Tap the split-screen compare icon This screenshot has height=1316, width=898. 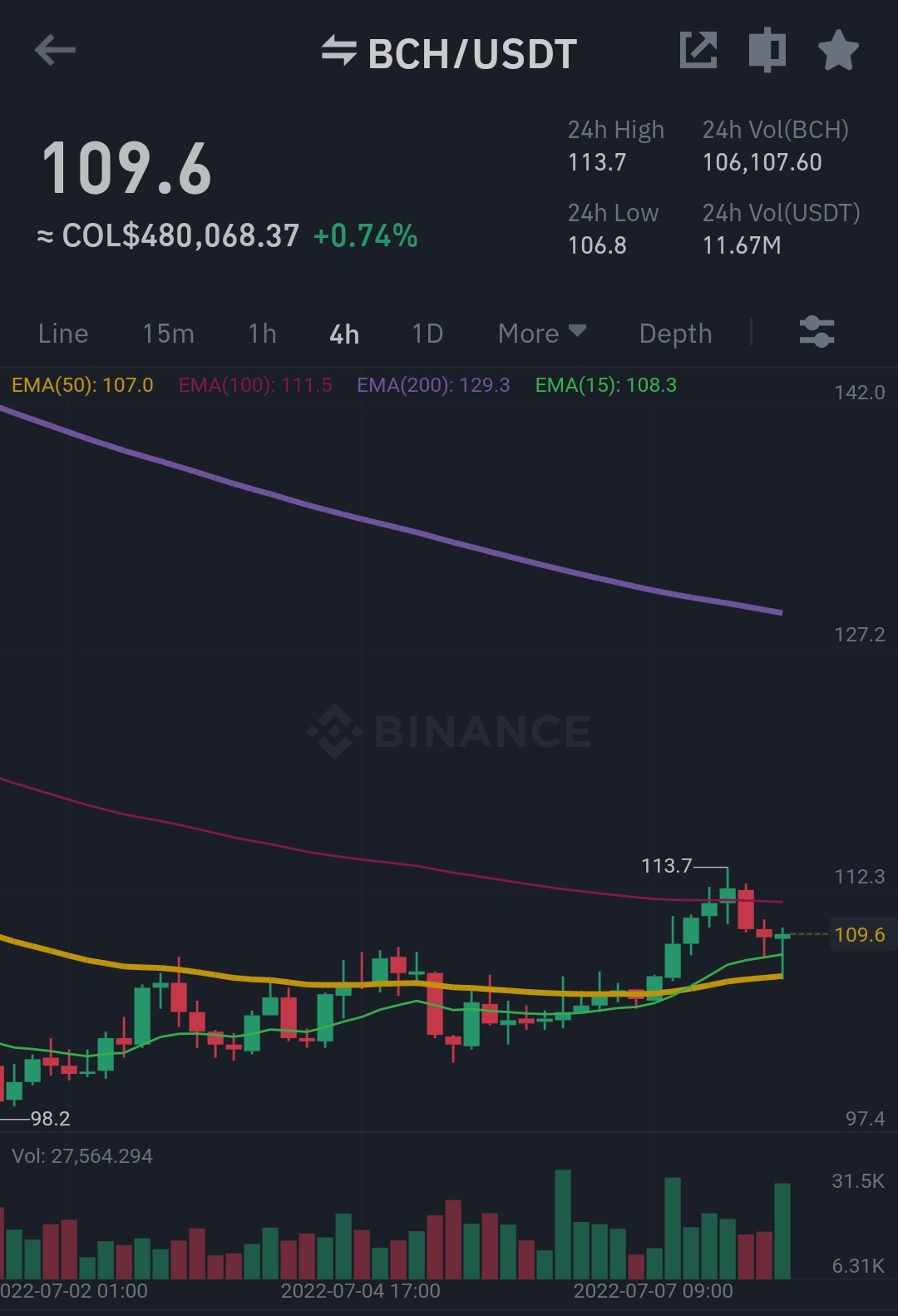coord(767,50)
